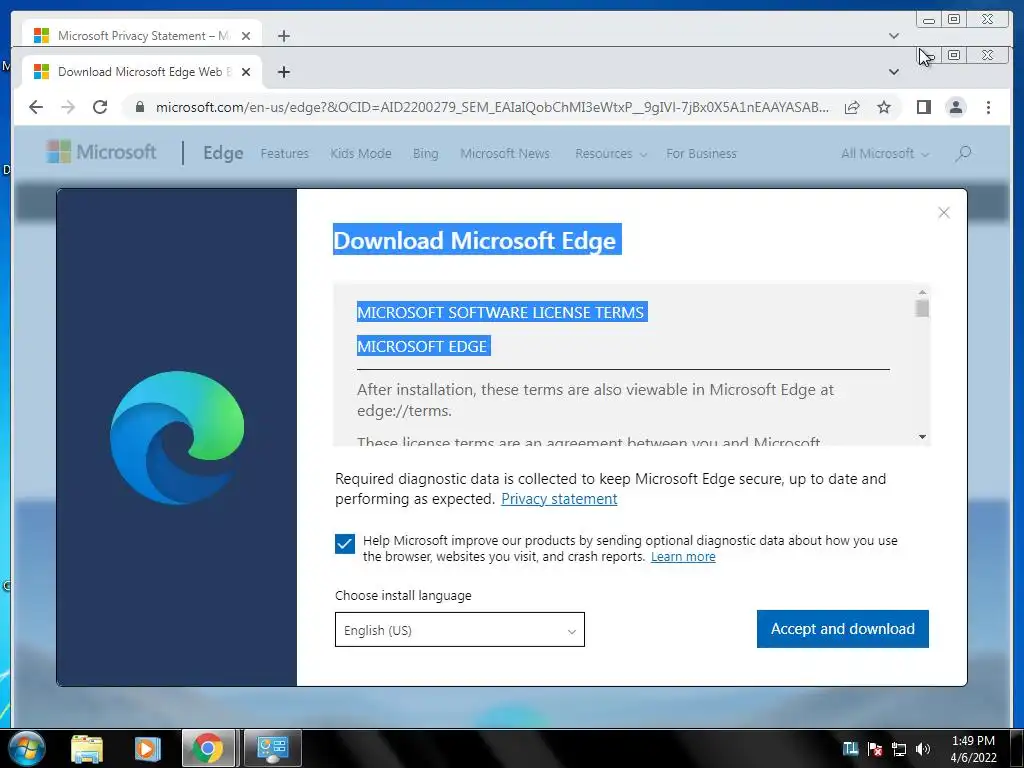Image resolution: width=1024 pixels, height=768 pixels.
Task: Switch to the Microsoft Privacy Statement tab
Action: click(144, 36)
